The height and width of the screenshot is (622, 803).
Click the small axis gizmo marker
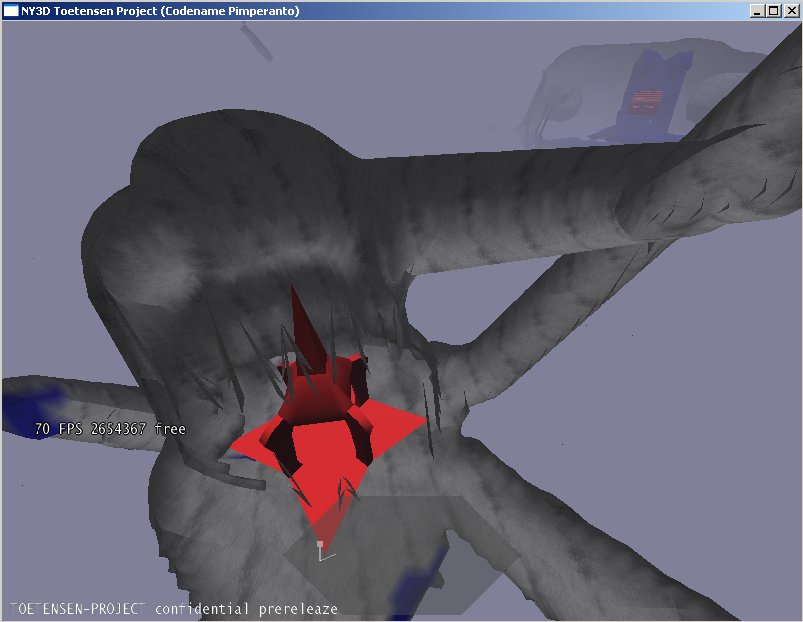325,551
